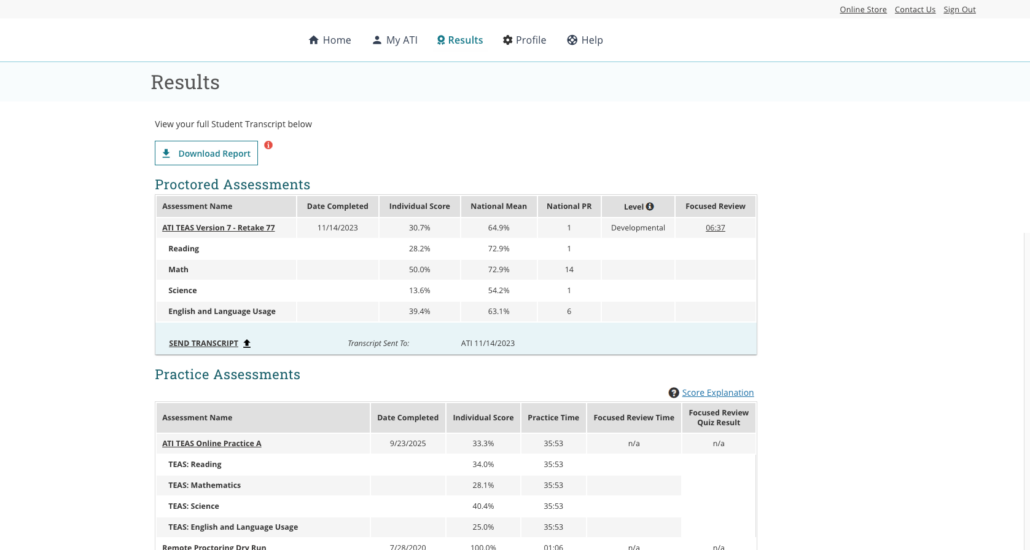
Task: Click the TEAS: Mathematics row label
Action: 204,485
